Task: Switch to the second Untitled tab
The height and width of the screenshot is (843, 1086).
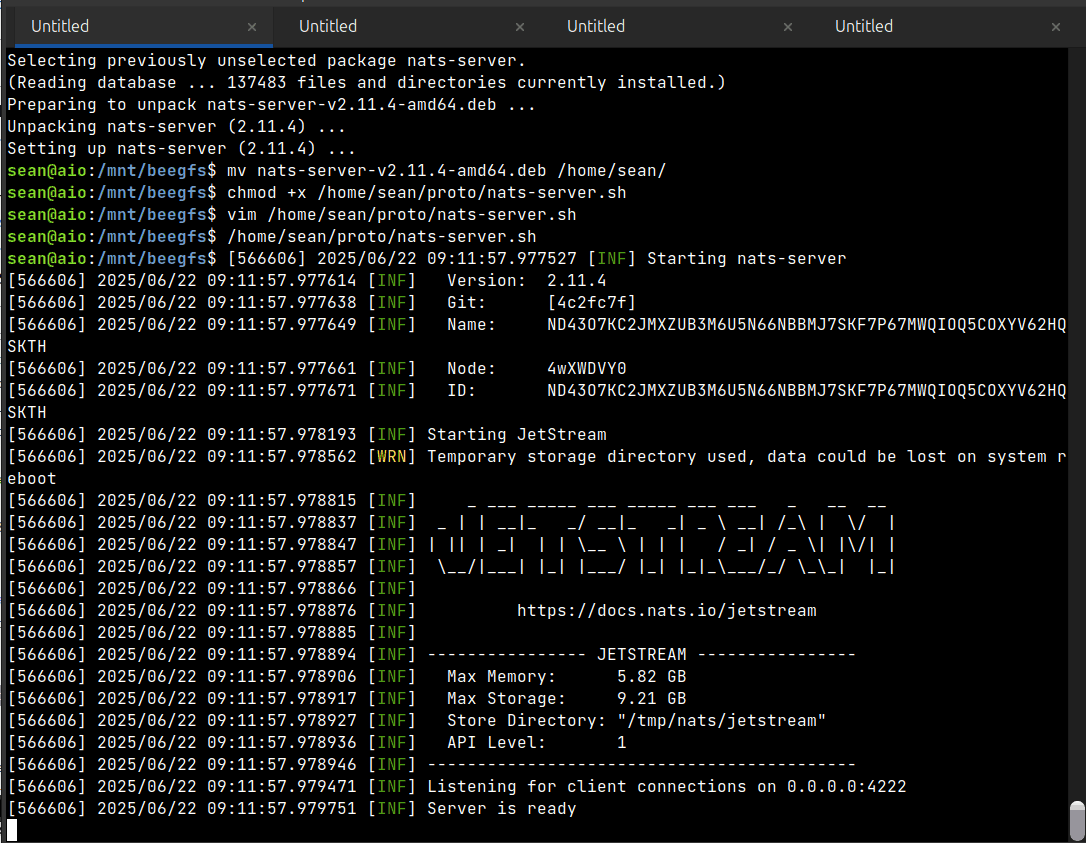Action: click(x=407, y=26)
